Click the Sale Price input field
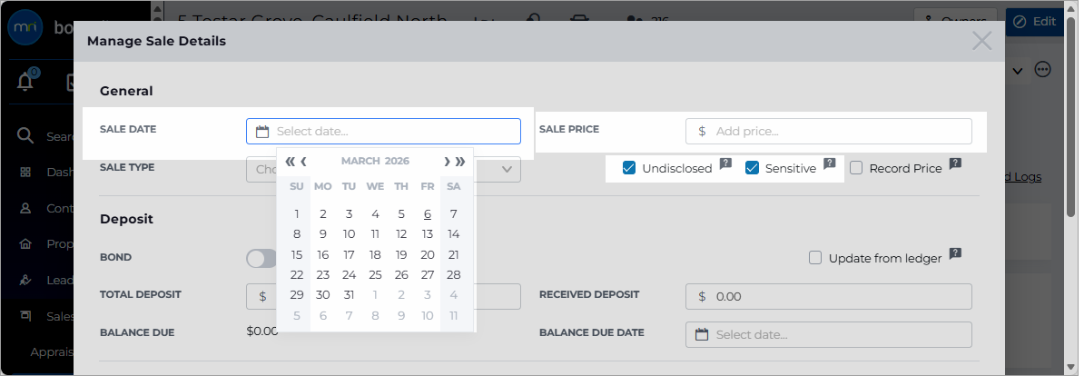This screenshot has width=1080, height=376. [x=829, y=131]
